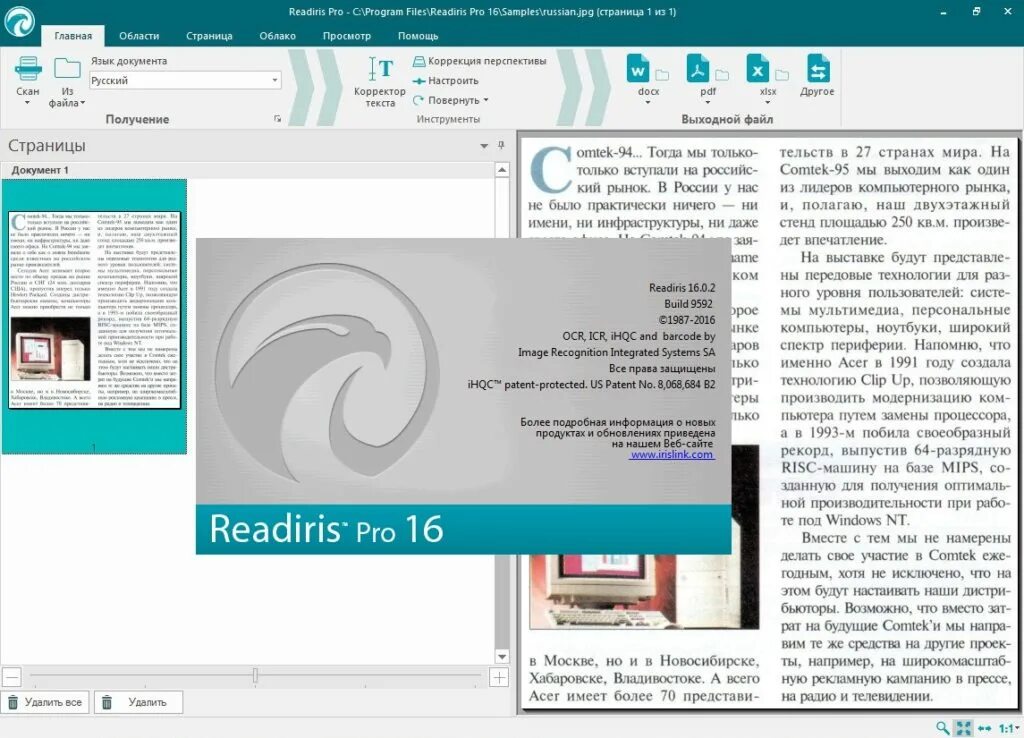Click the Скан scanner icon
This screenshot has width=1024, height=738.
click(28, 69)
